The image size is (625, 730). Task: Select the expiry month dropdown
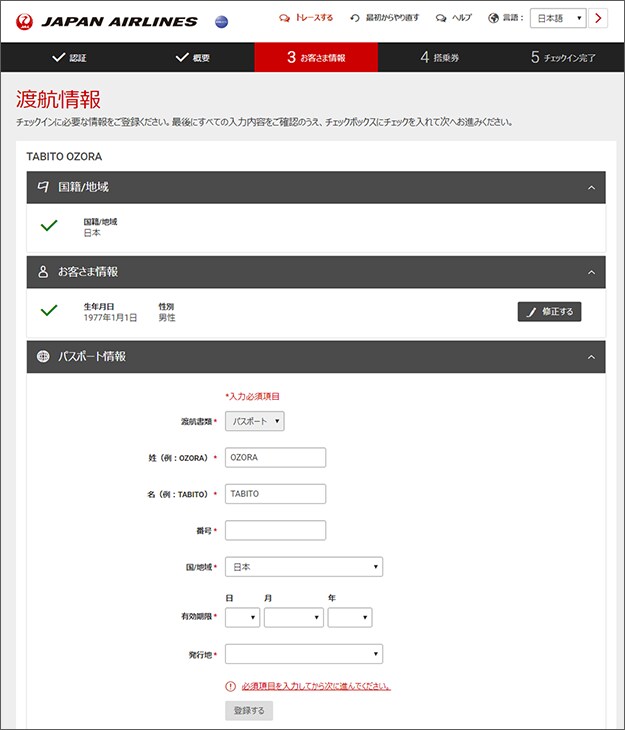(x=293, y=618)
